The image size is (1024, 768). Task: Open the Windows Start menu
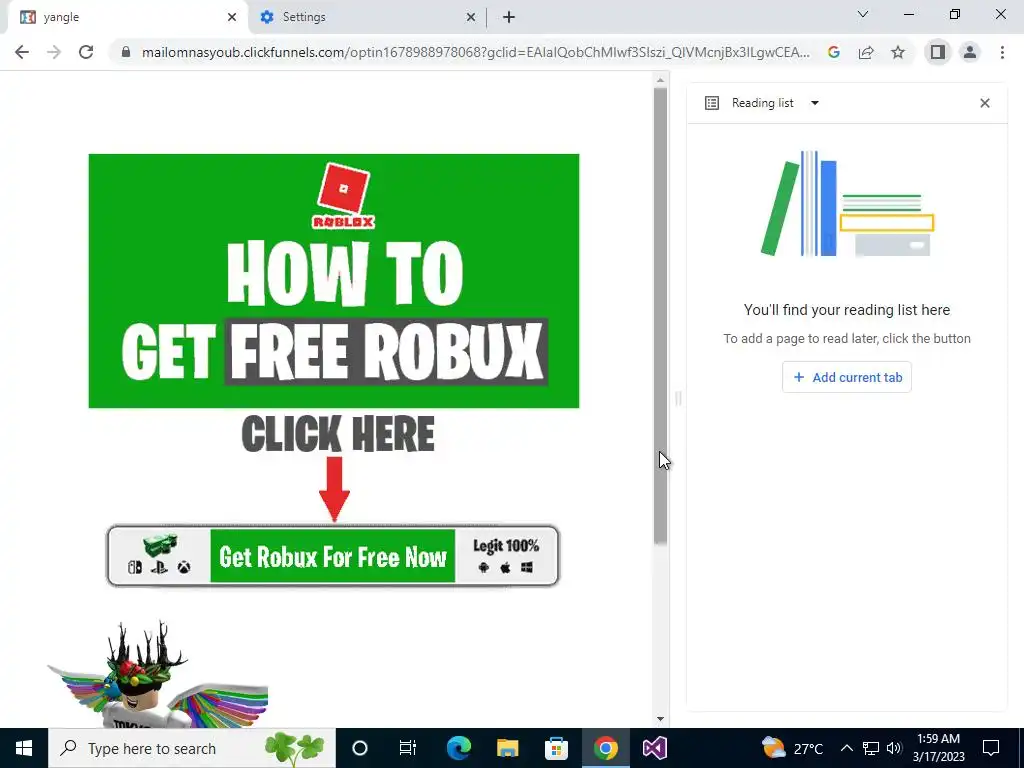coord(24,748)
